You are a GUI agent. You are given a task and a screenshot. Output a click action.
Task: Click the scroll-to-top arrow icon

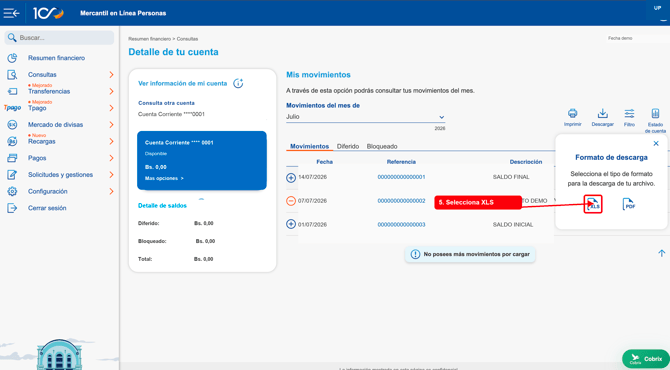[x=661, y=253]
